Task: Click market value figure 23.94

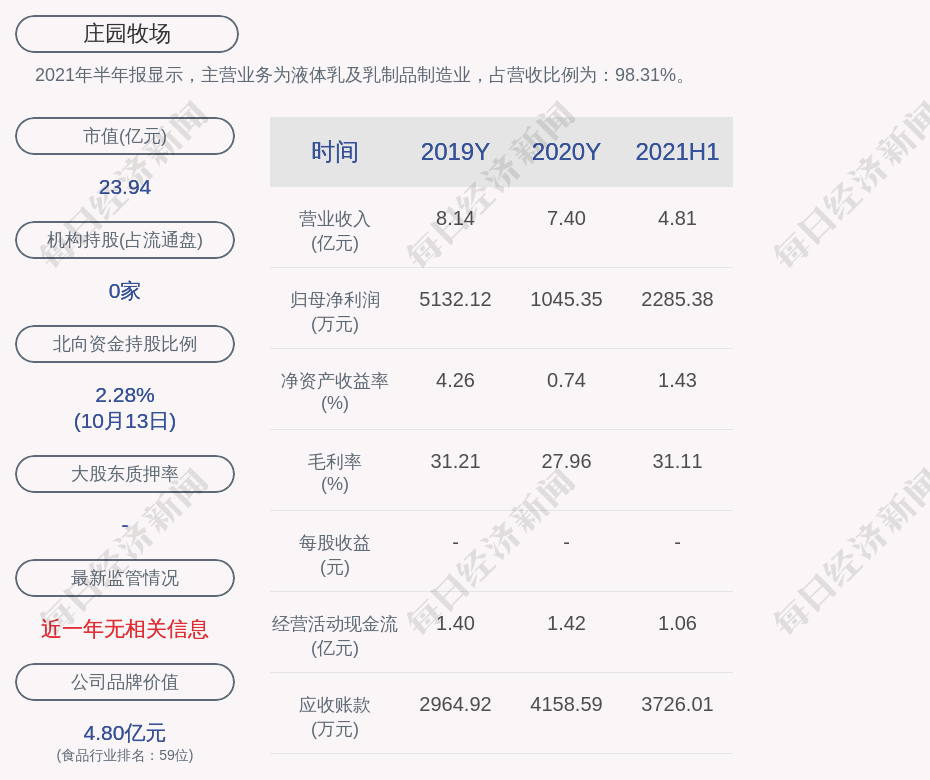Action: 125,187
